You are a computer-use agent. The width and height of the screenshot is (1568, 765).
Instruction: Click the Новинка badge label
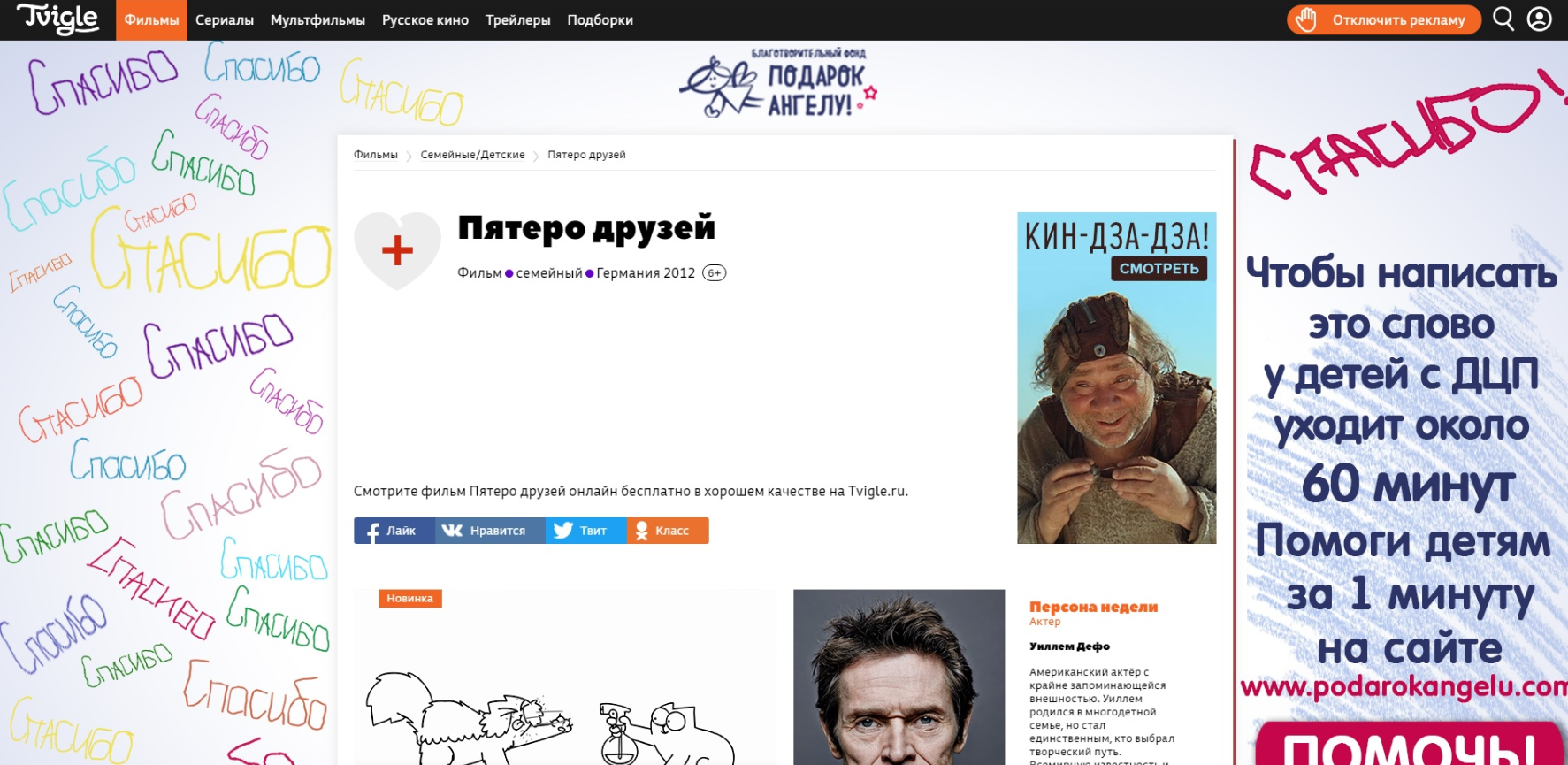410,599
